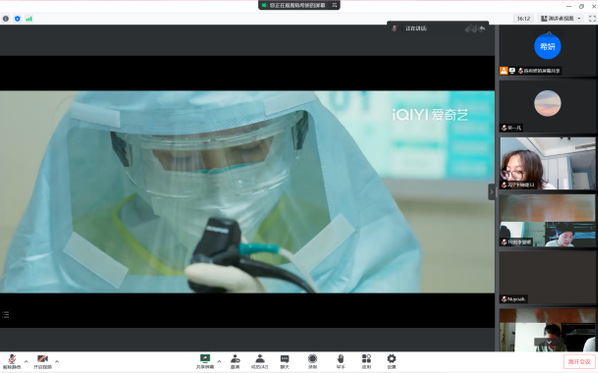Turn on the camera video button
The image size is (598, 373).
(x=42, y=361)
